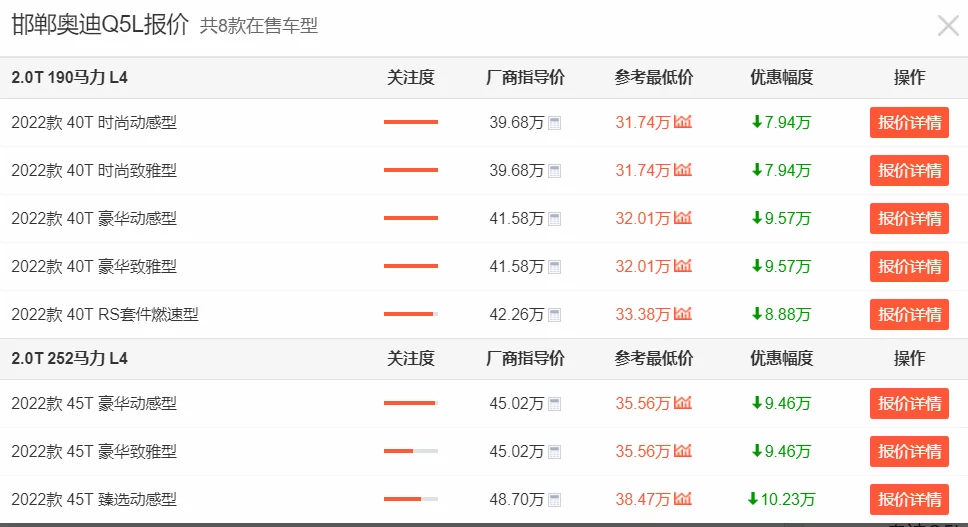
Task: View price trend chart for 40T 时尚致雅型
Action: (682, 170)
